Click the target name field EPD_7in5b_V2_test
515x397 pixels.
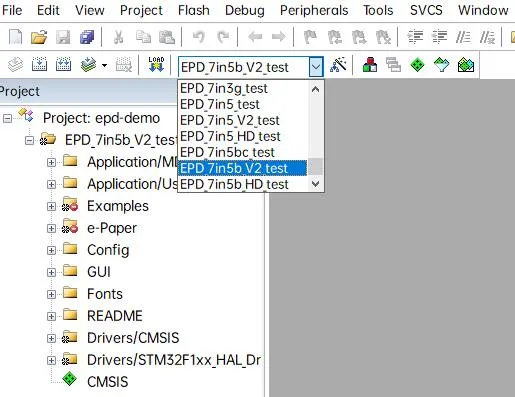(244, 67)
